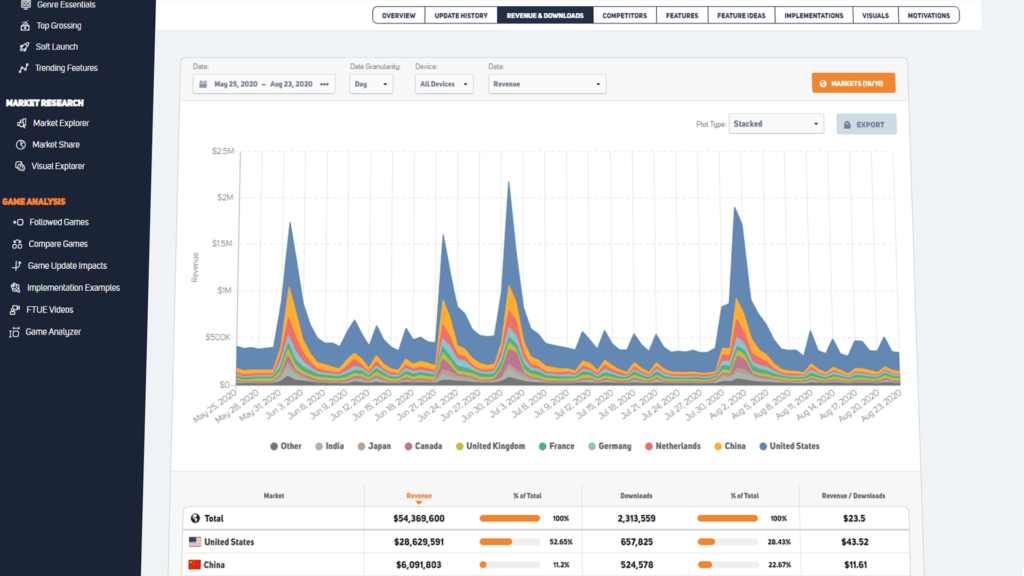
Task: Open the Visual Explorer tool
Action: (18, 165)
